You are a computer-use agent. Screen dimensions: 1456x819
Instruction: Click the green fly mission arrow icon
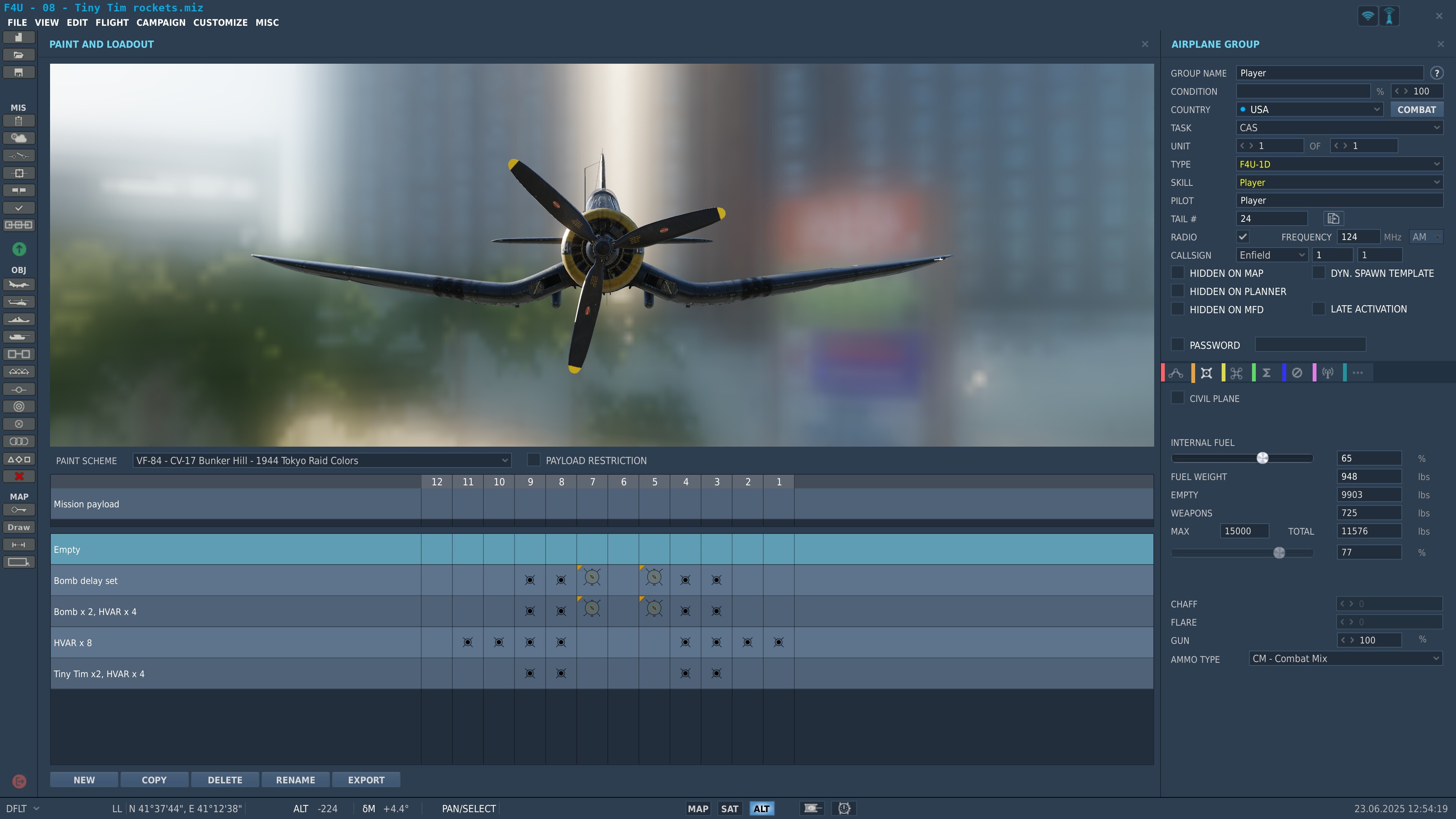coord(19,249)
